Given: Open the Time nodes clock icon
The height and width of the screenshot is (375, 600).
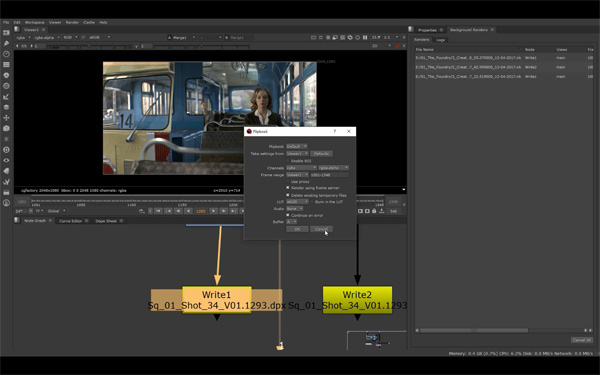Looking at the screenshot, I should [6, 54].
